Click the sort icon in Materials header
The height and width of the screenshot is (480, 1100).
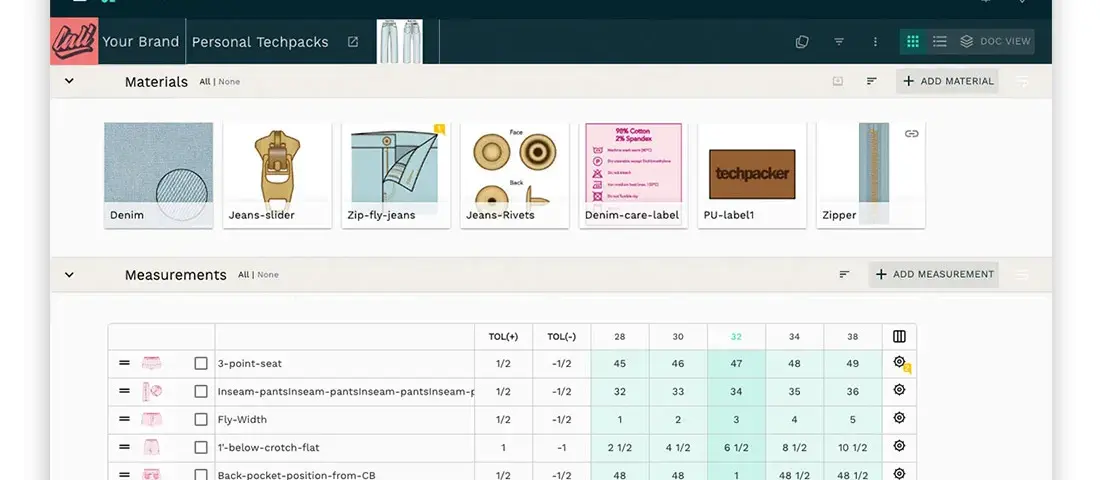point(872,81)
